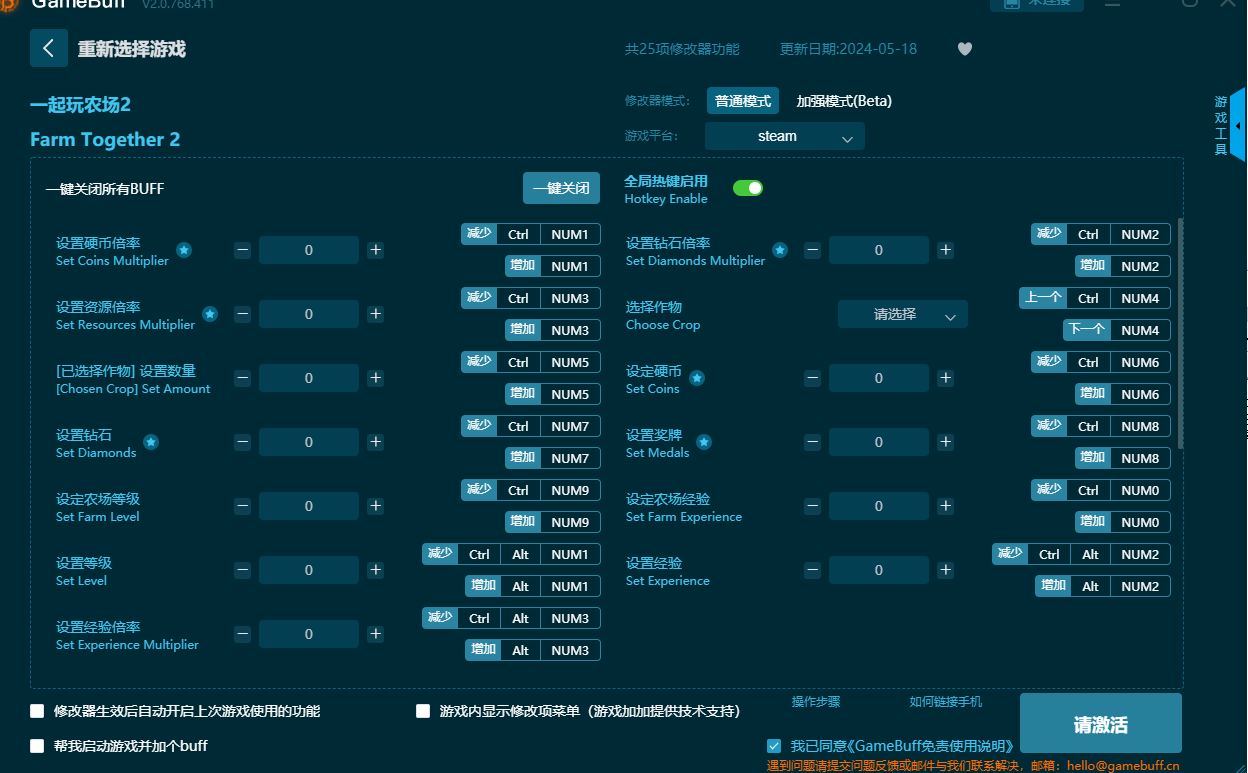Open the steam game platform dropdown
Viewport: 1248px width, 773px height.
(784, 136)
